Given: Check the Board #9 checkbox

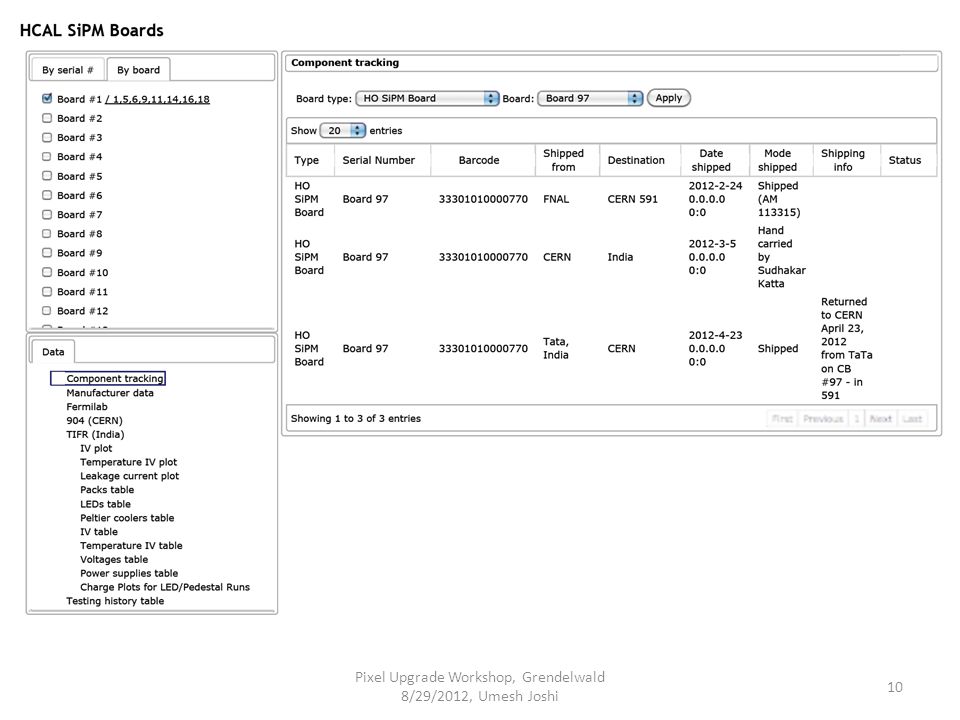Looking at the screenshot, I should [x=47, y=252].
